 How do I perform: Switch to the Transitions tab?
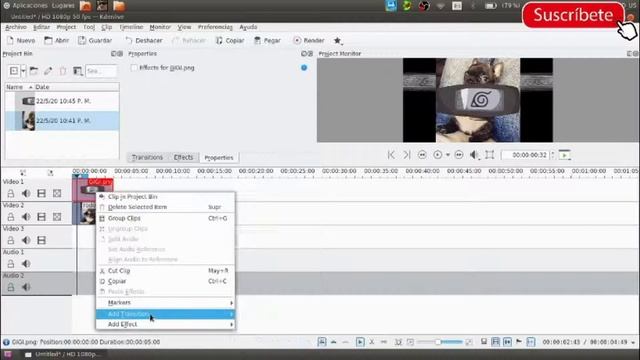(147, 157)
